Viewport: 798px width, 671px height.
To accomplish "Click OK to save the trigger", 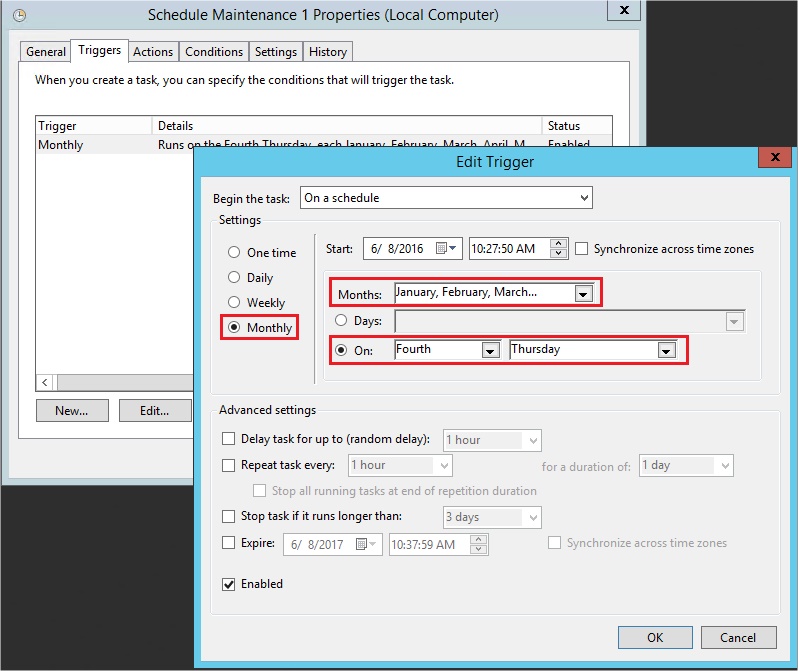I will tap(655, 637).
